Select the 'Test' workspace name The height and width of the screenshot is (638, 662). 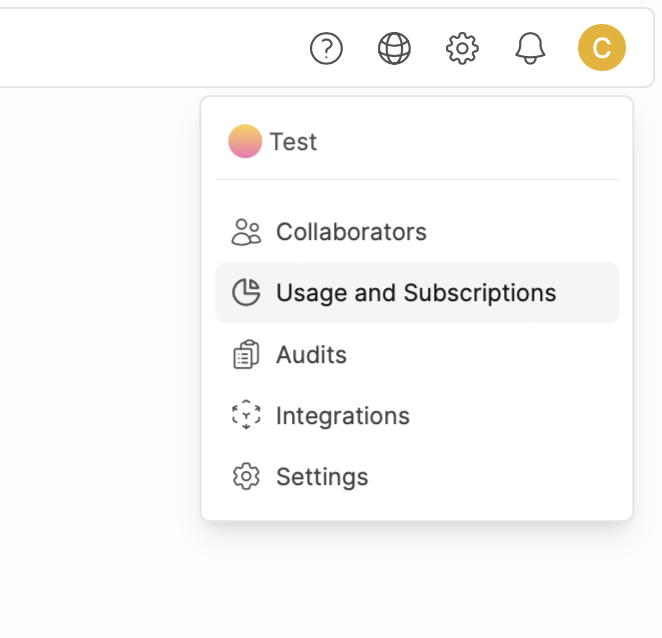tap(293, 142)
